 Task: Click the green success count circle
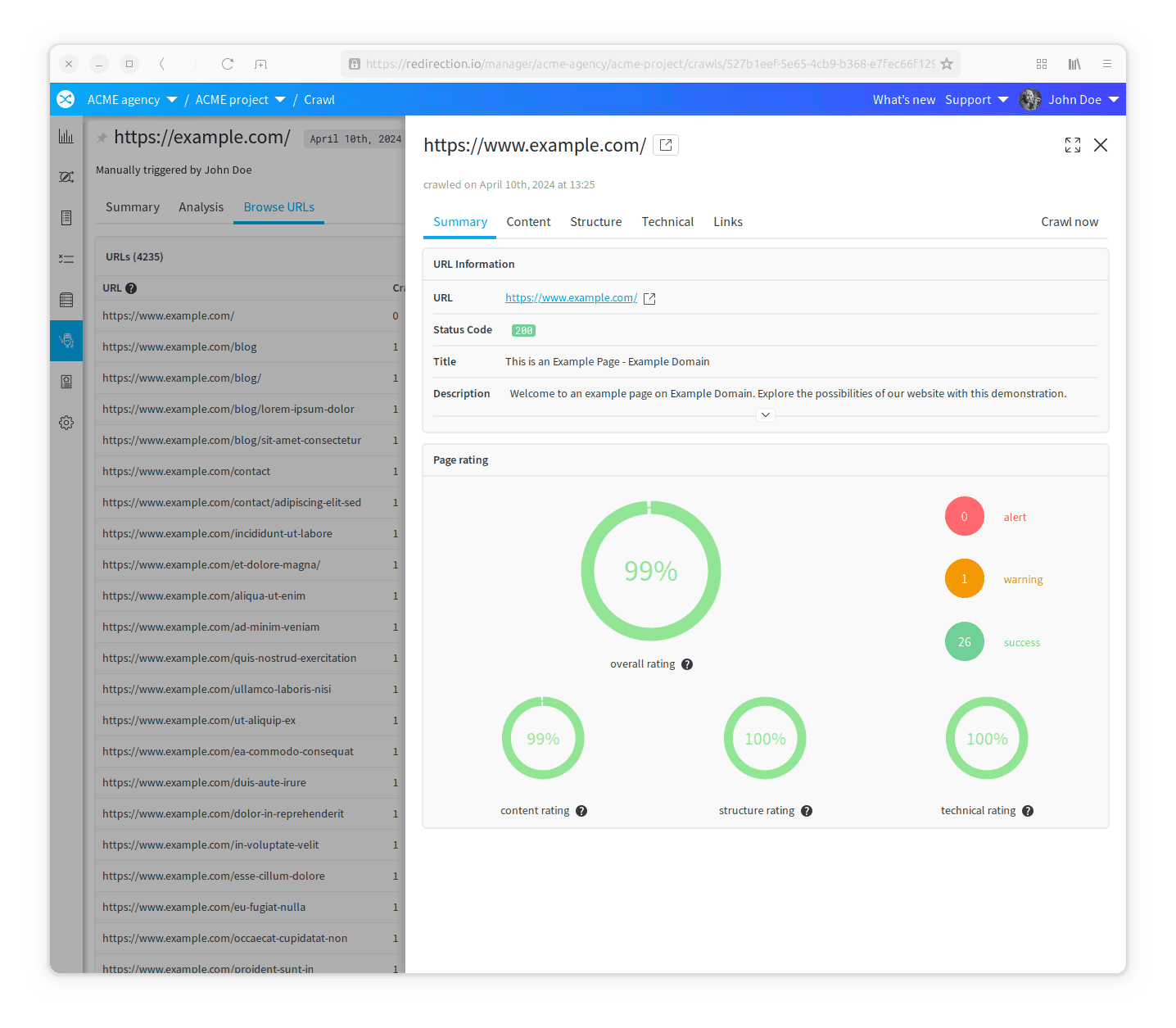click(965, 641)
